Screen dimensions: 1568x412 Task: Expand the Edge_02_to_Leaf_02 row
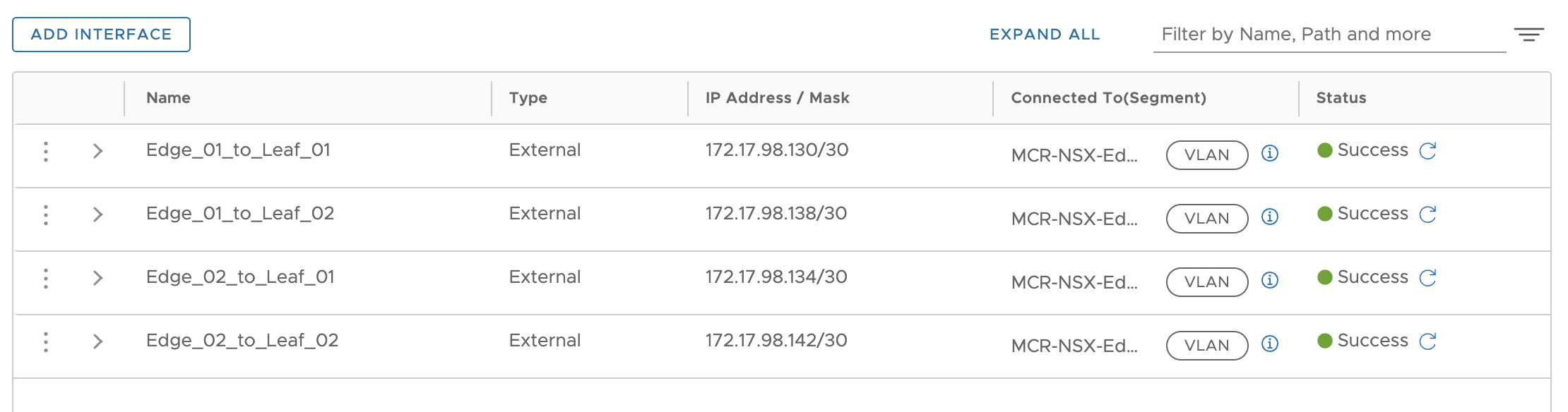click(x=97, y=341)
